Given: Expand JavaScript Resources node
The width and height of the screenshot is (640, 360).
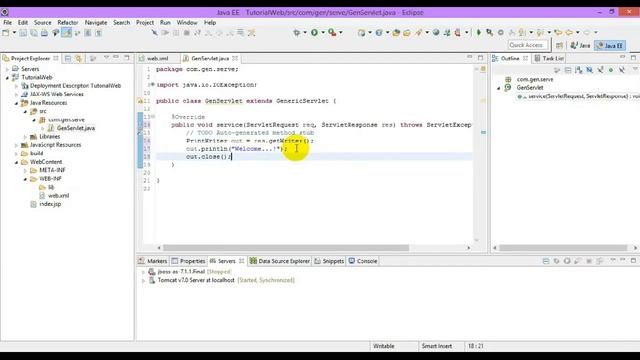Looking at the screenshot, I should tap(16, 145).
